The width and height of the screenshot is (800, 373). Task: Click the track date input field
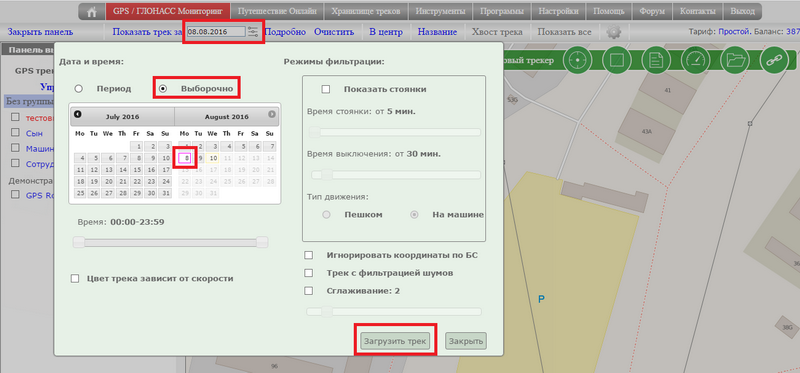[216, 32]
